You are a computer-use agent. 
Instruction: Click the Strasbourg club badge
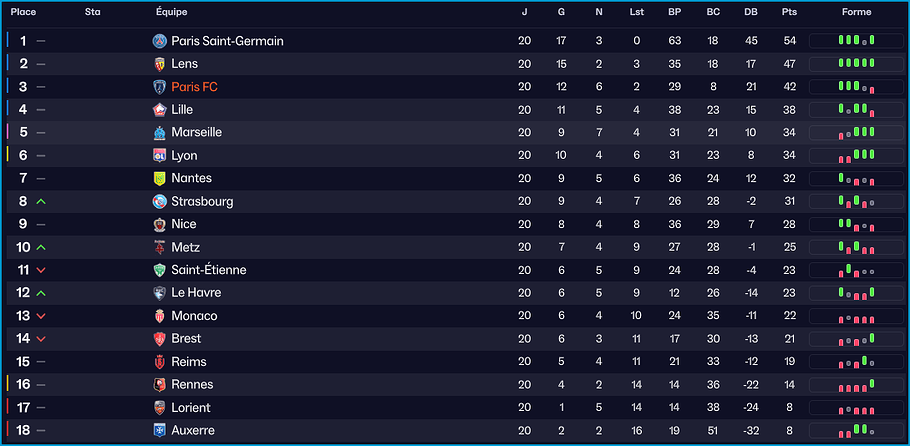(159, 201)
